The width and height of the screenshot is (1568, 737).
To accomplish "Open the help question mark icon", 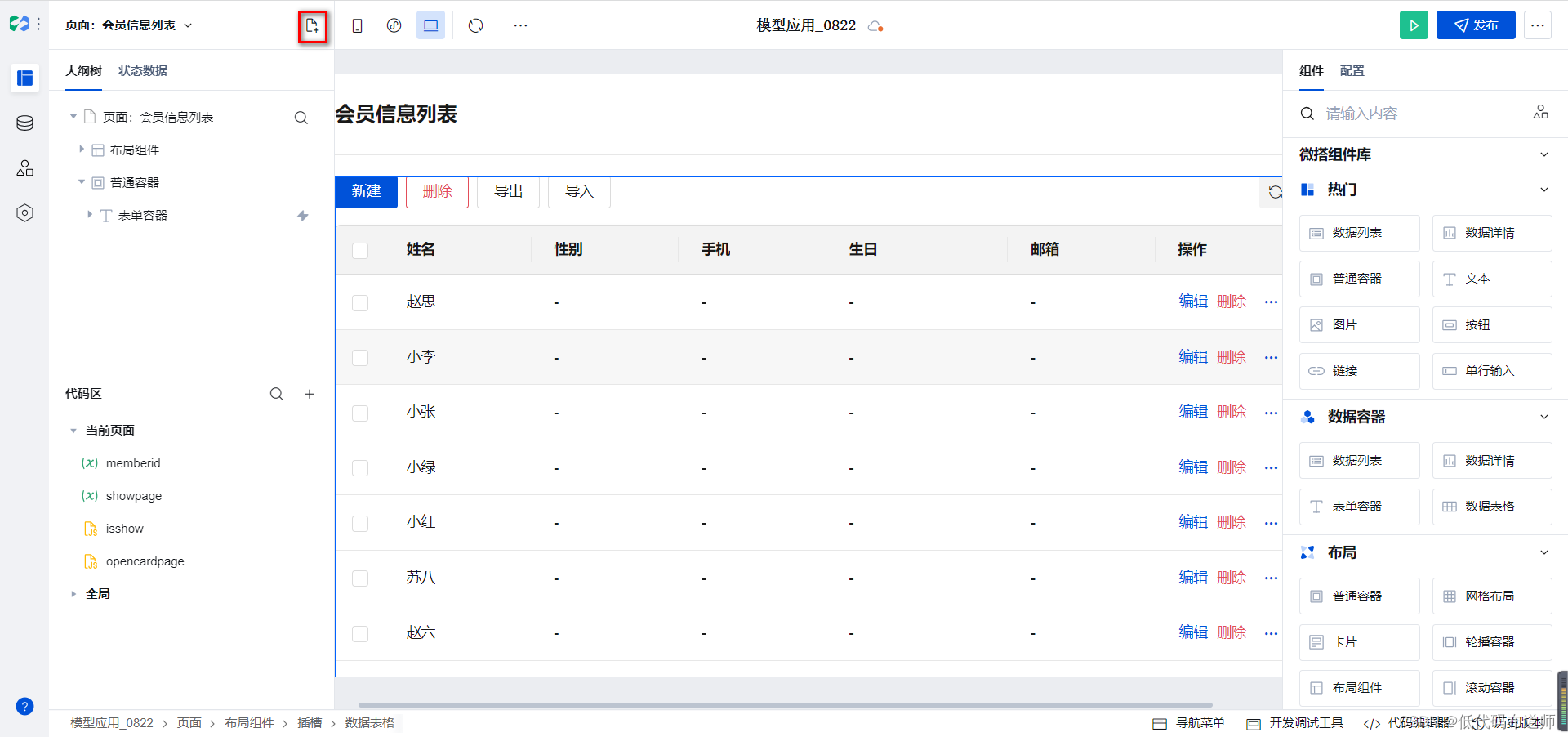I will (x=25, y=706).
